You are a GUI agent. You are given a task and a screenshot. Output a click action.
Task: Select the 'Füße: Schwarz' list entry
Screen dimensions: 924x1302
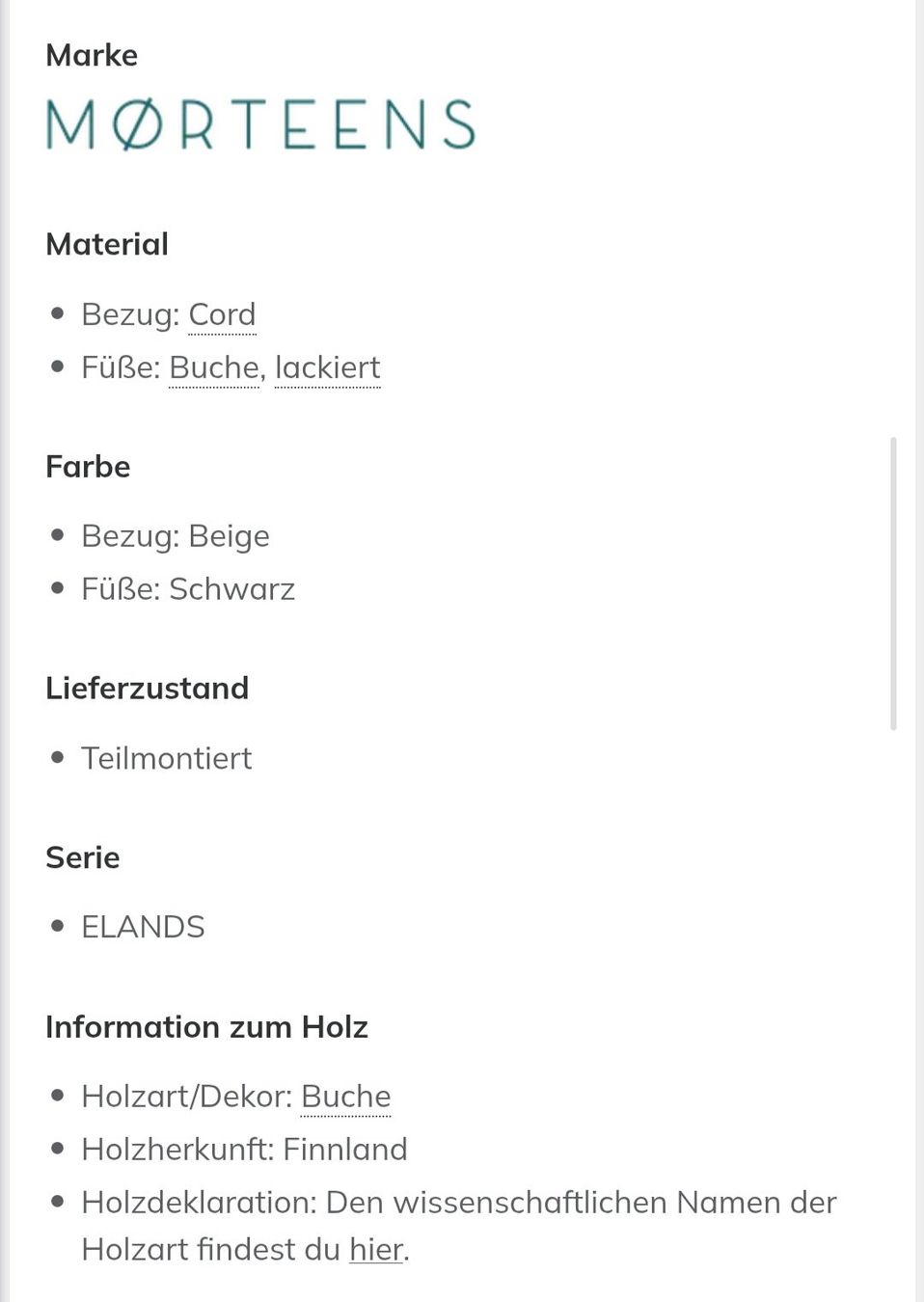pos(188,589)
